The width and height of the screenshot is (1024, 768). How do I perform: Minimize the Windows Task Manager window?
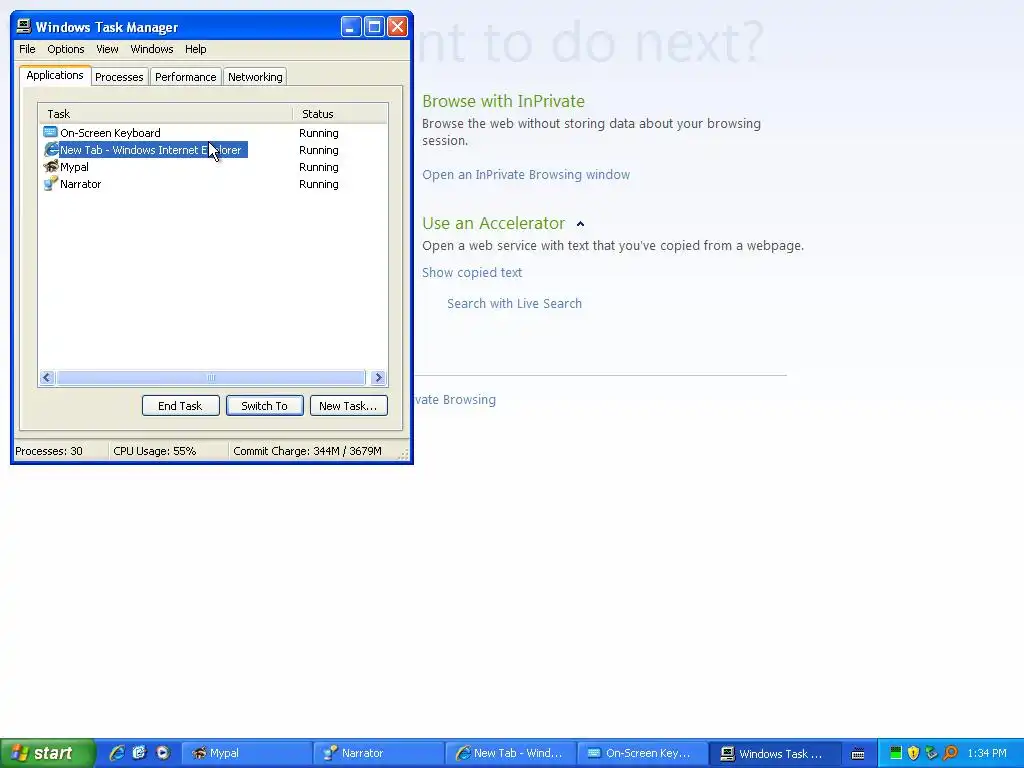pos(351,27)
